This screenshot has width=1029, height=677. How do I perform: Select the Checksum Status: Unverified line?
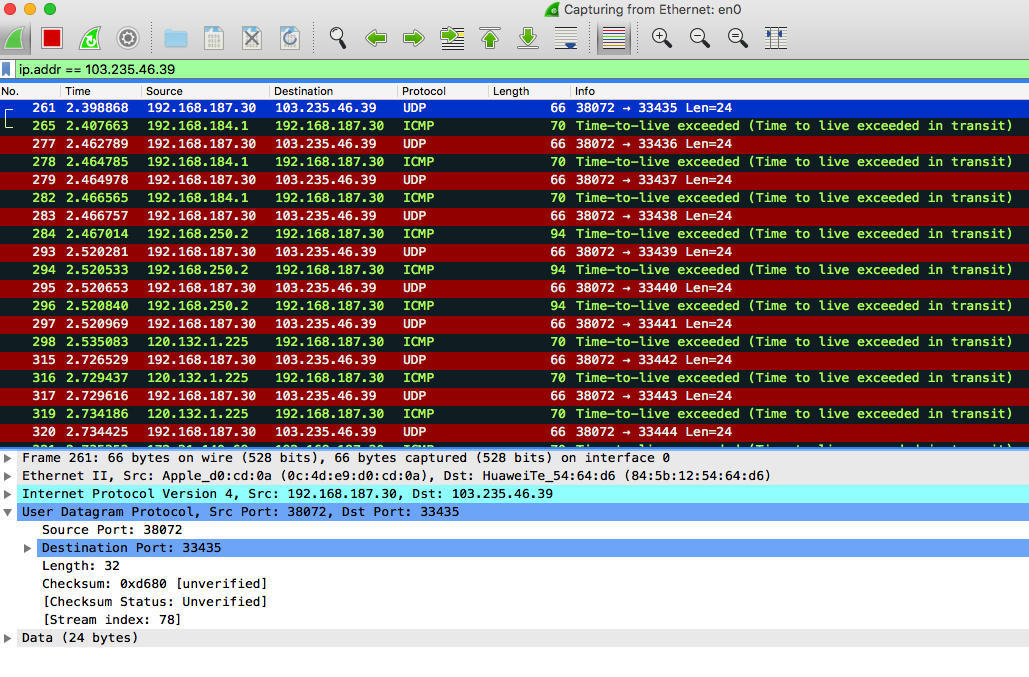(154, 602)
